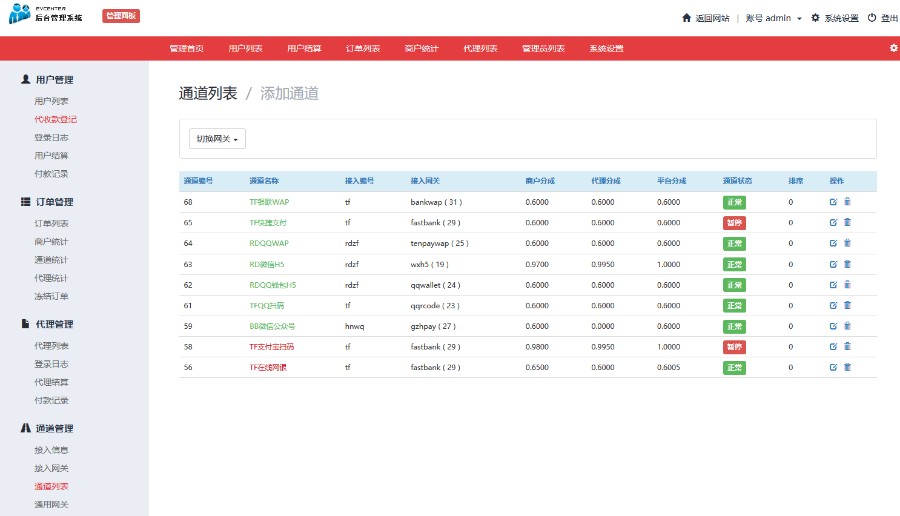
Task: Edit channel 58 row
Action: coord(833,347)
